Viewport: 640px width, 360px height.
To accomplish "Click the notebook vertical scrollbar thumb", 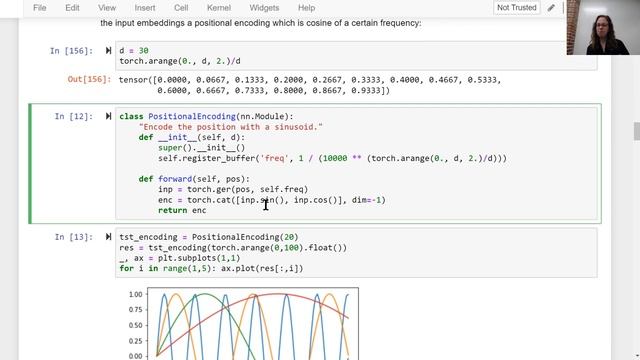I will [x=637, y=131].
